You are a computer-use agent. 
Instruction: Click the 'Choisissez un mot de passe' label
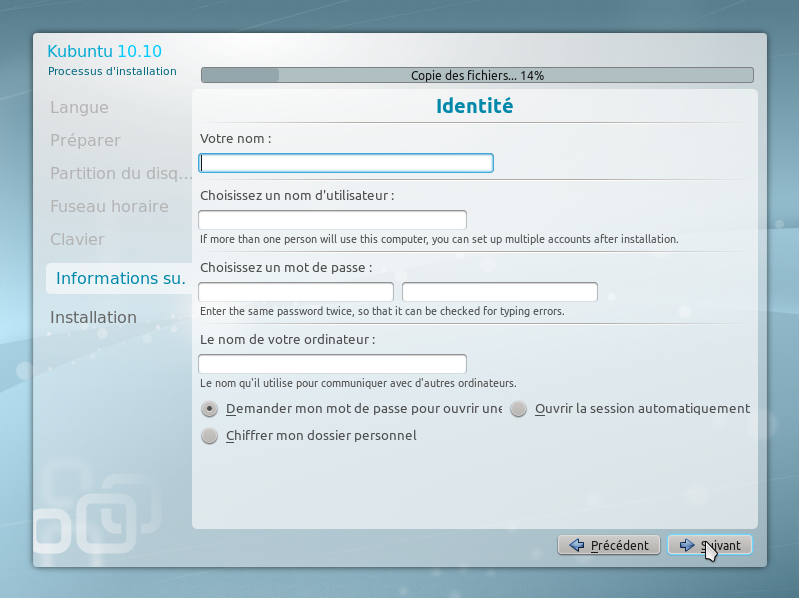pos(286,267)
